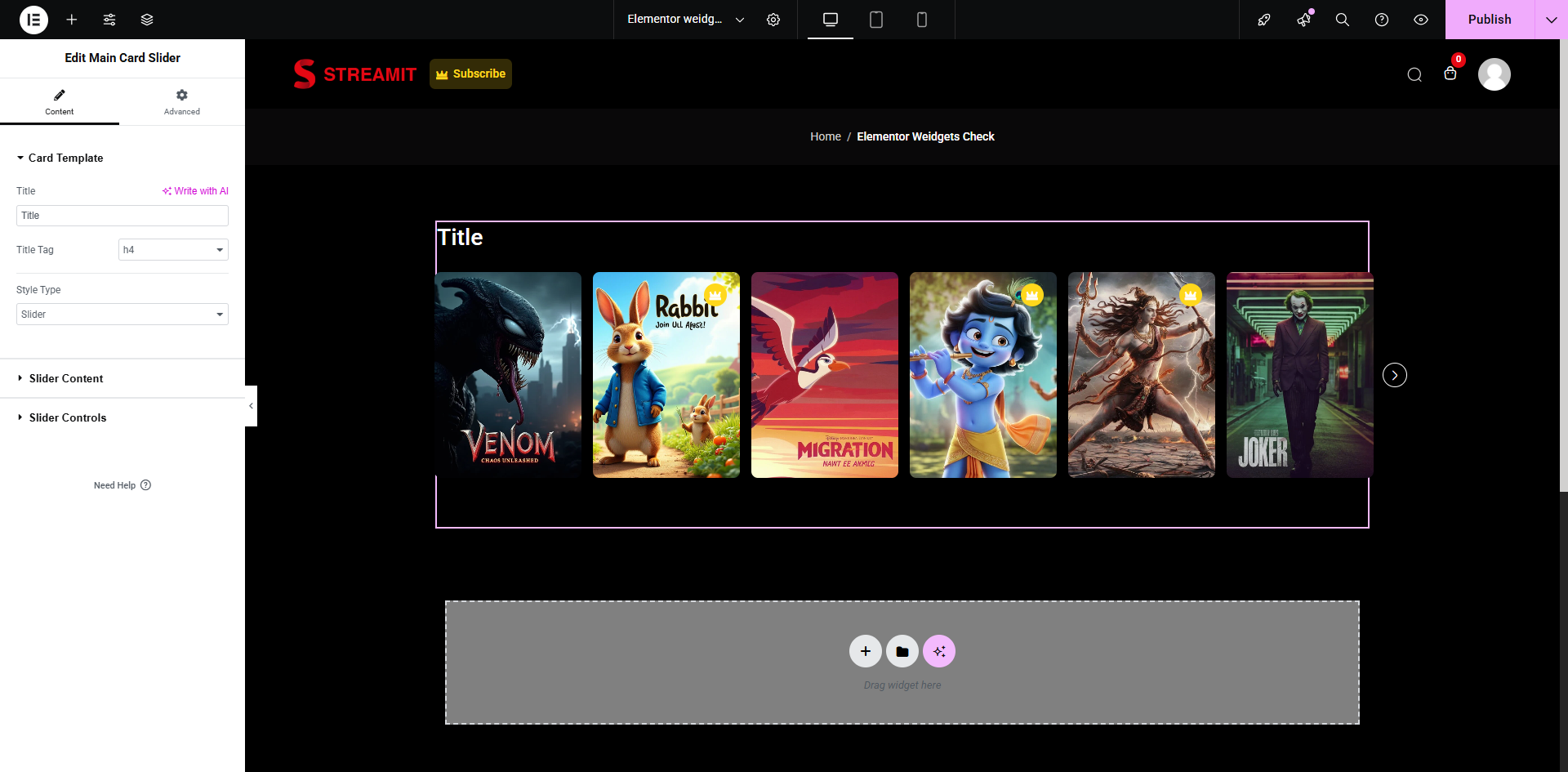
Task: Open the shopping cart icon
Action: [x=1450, y=74]
